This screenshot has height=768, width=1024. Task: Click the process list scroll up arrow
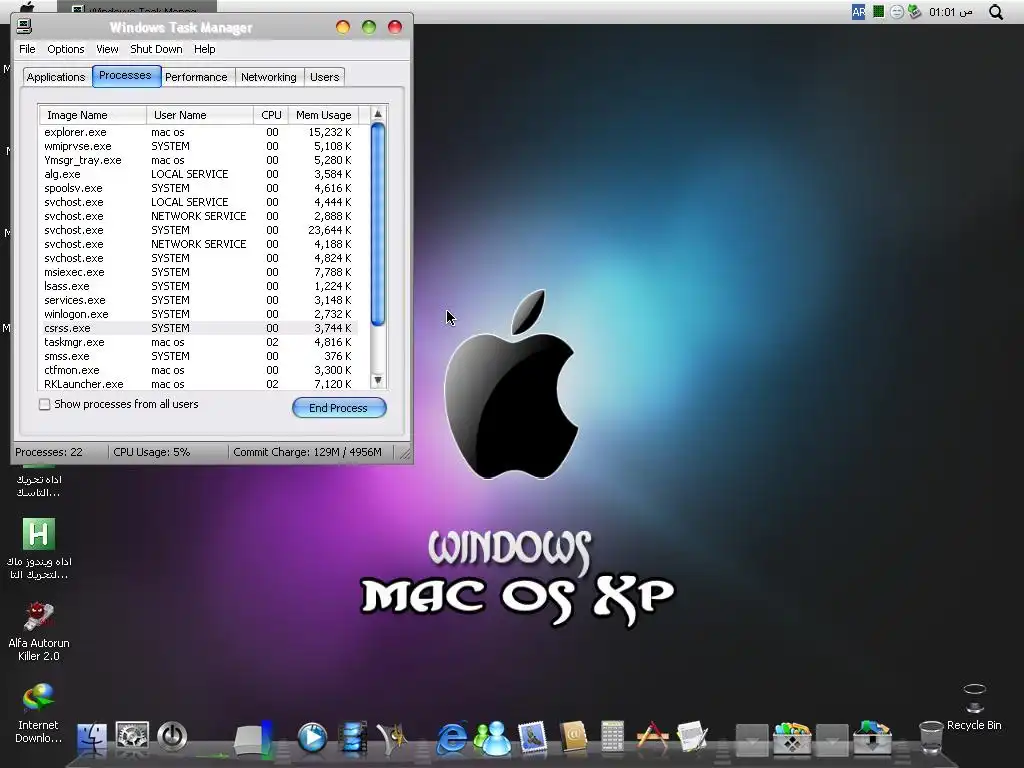[377, 114]
